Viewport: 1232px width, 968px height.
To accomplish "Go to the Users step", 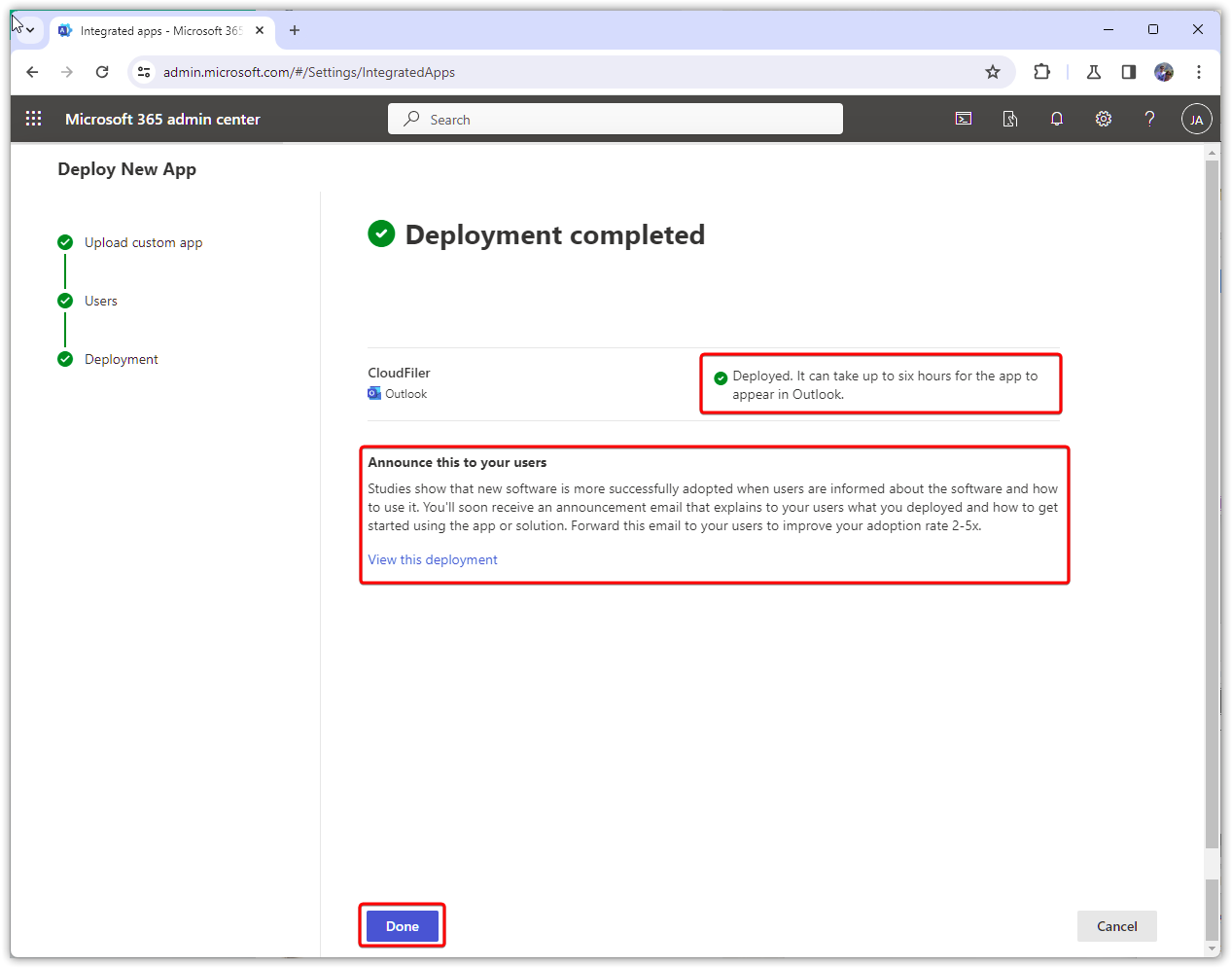I will (x=100, y=301).
